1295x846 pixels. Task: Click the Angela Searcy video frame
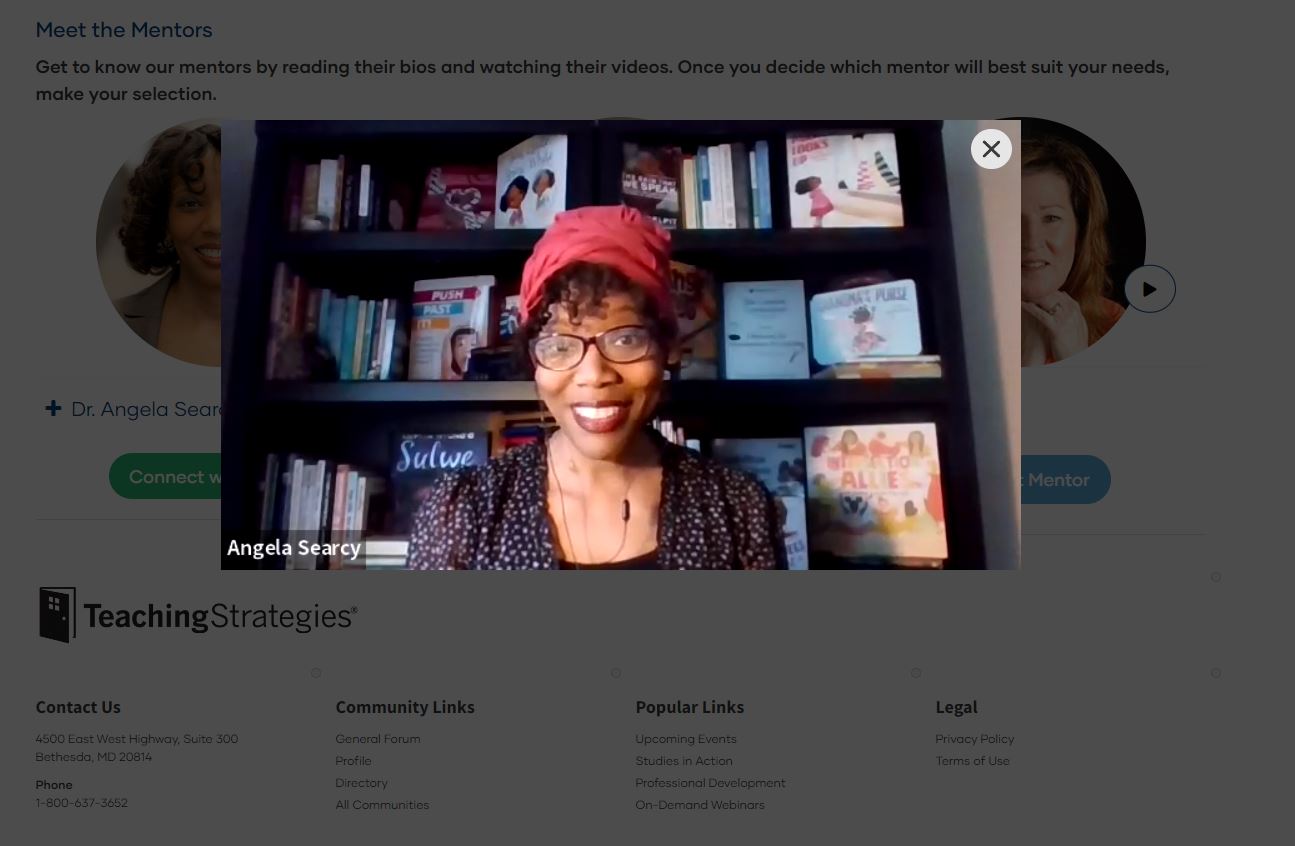(x=620, y=345)
